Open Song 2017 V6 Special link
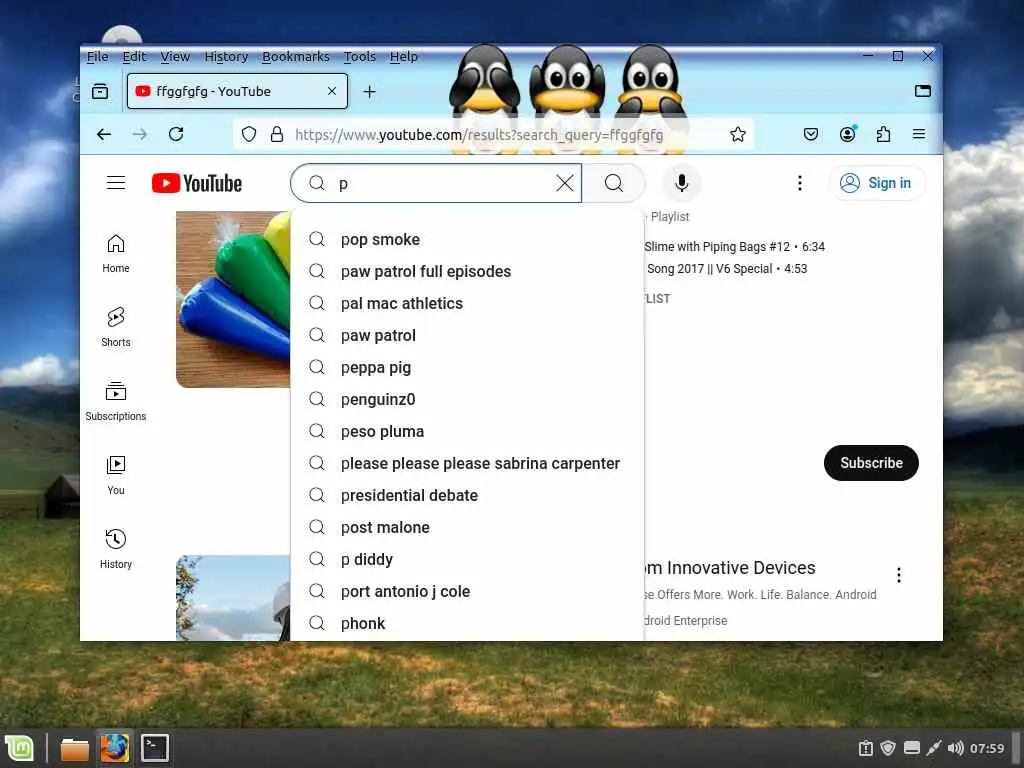The height and width of the screenshot is (768, 1024). point(727,269)
